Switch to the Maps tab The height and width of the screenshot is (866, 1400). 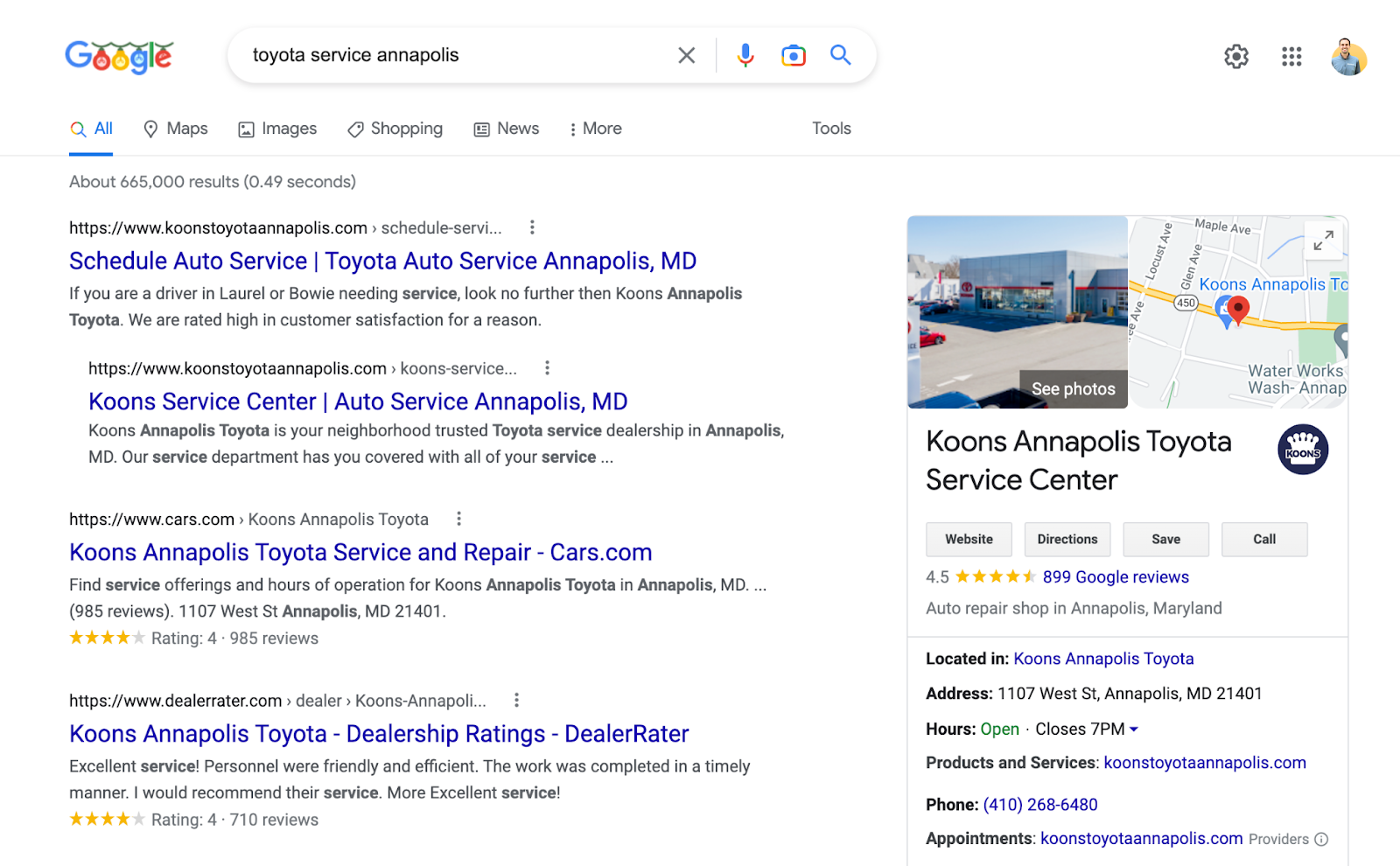pyautogui.click(x=175, y=129)
